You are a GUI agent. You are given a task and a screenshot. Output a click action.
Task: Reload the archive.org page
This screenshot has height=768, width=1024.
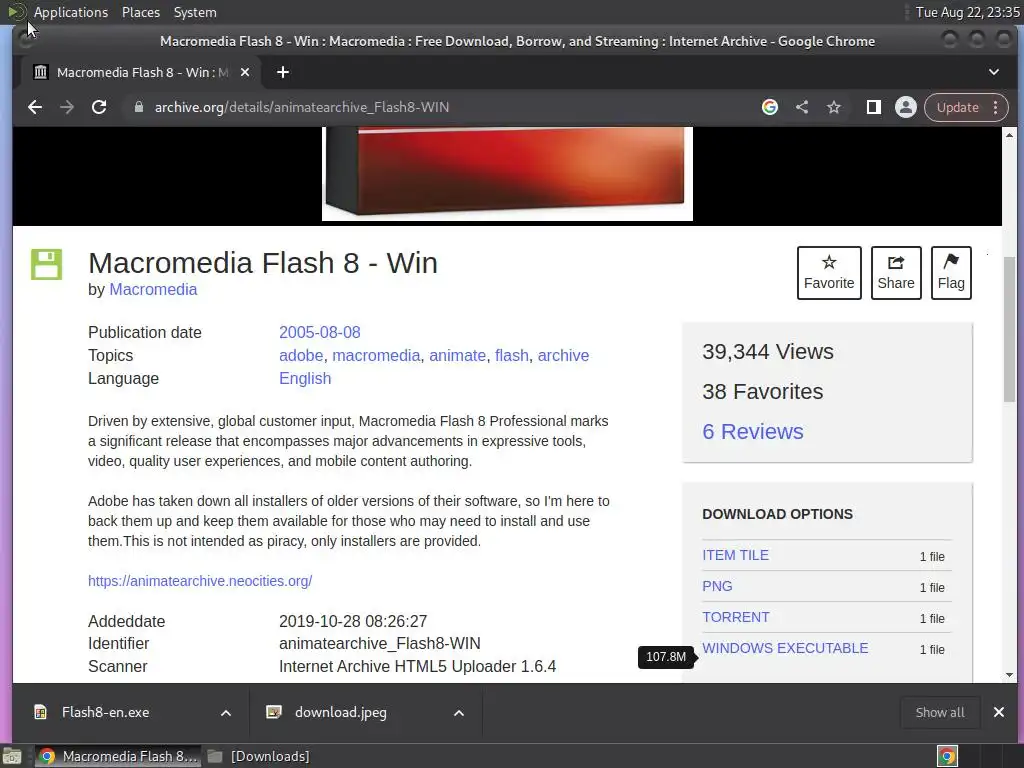(x=99, y=107)
